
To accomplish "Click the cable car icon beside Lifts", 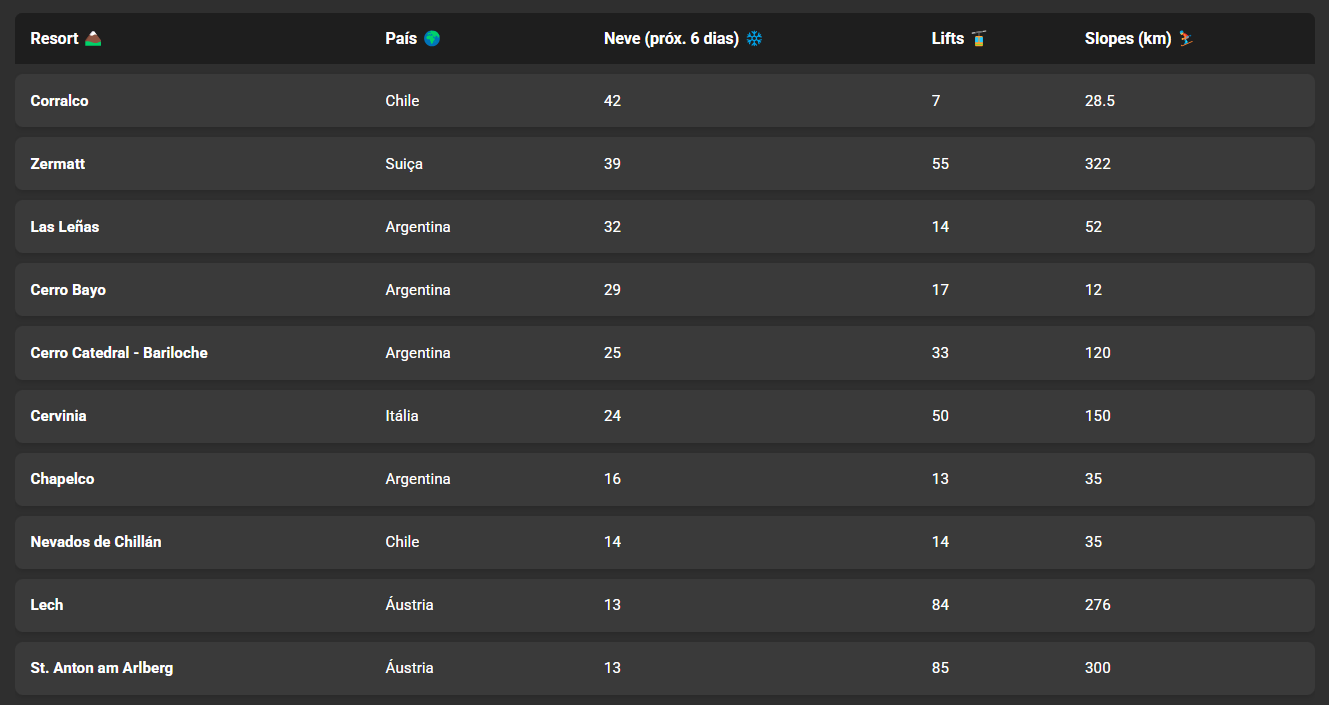I will (x=979, y=39).
